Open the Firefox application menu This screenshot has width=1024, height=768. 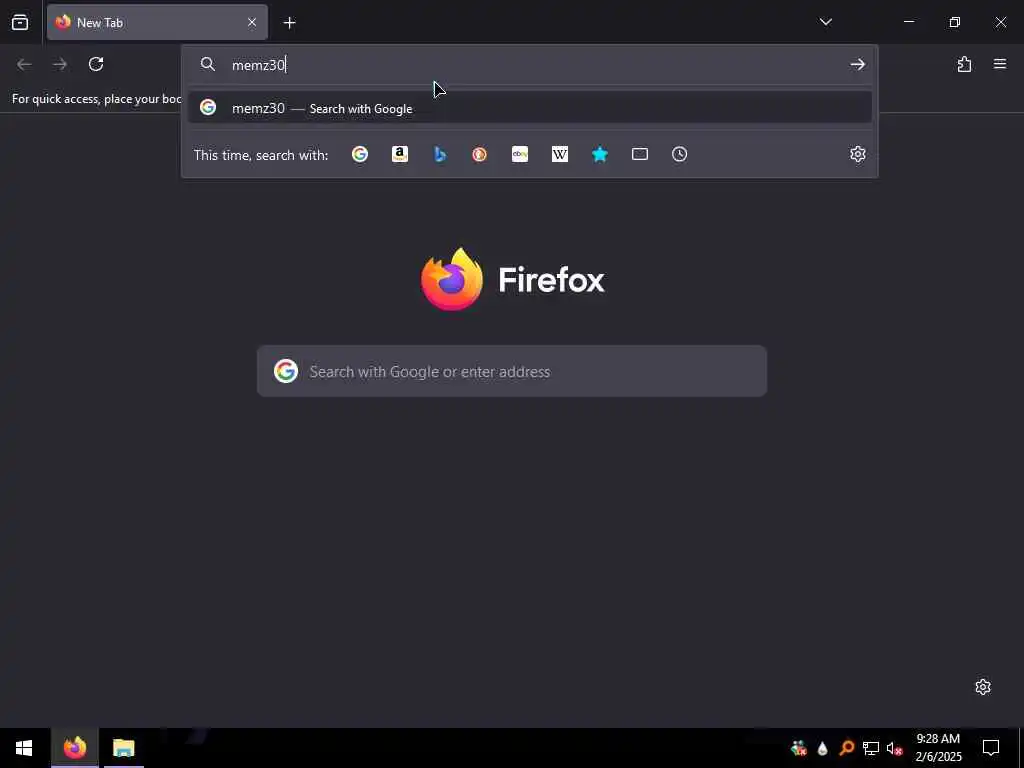click(1000, 64)
